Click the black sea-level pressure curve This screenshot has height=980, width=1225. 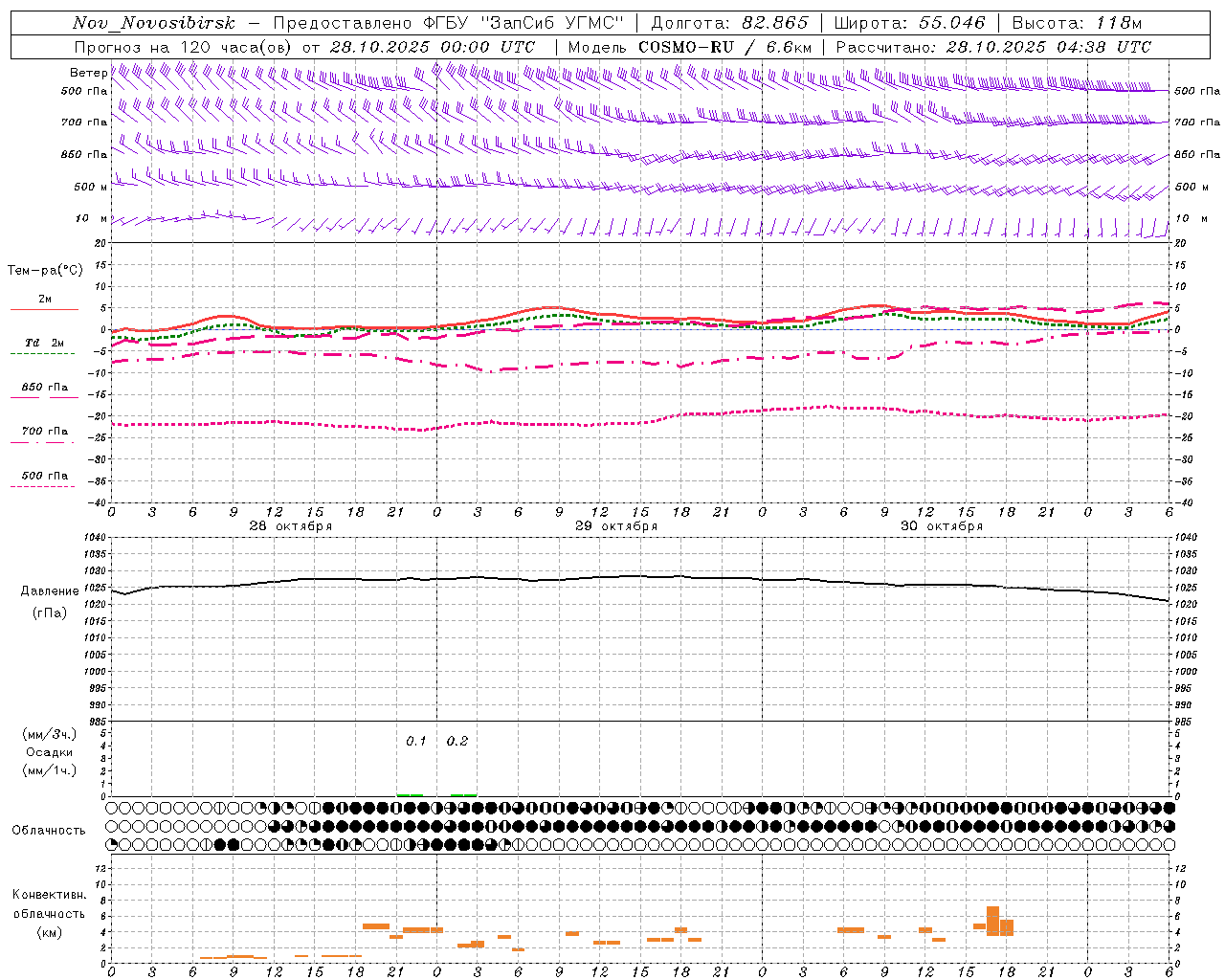tap(641, 577)
